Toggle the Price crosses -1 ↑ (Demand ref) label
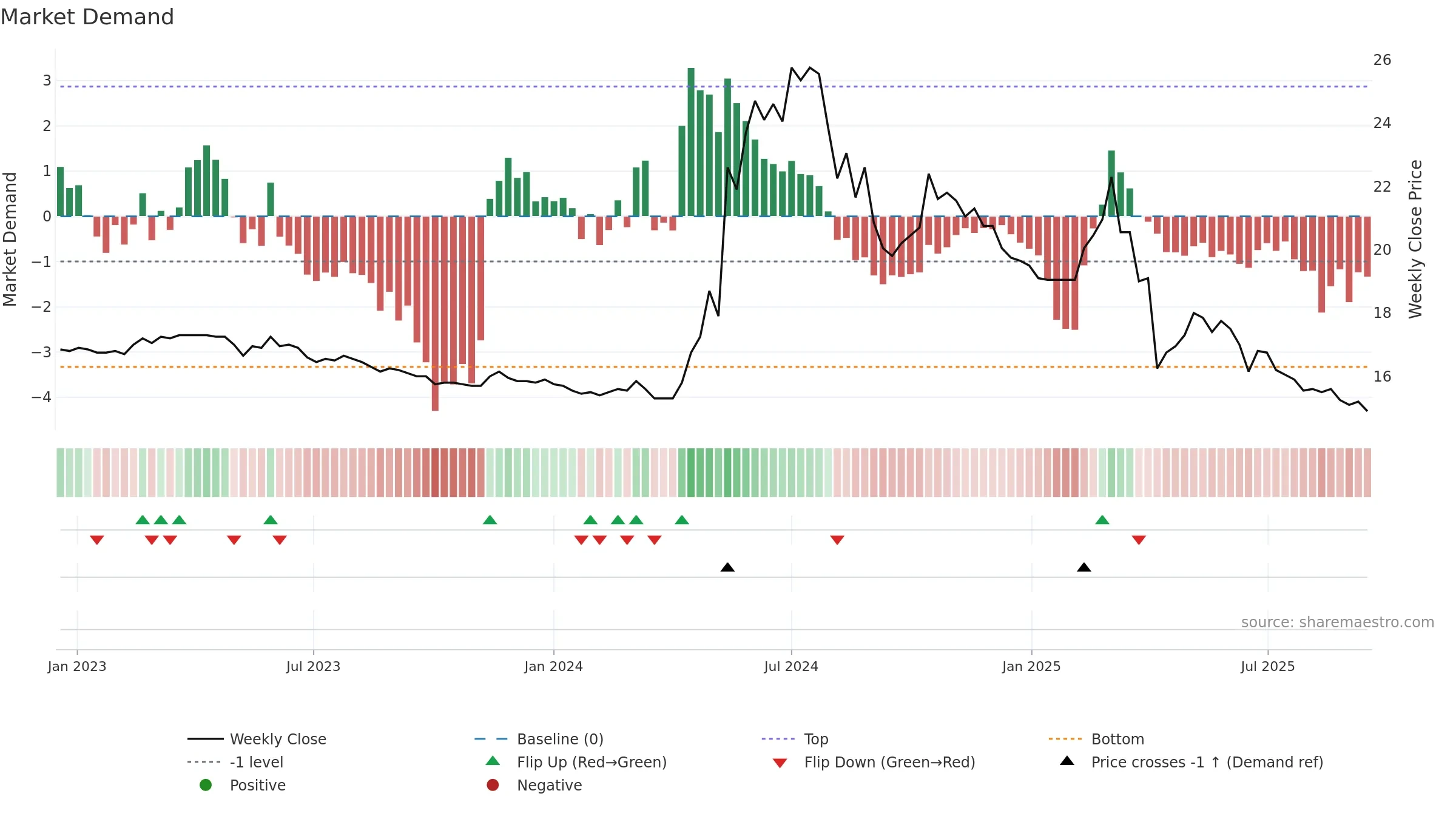Viewport: 1456px width, 819px height. pos(1207,762)
